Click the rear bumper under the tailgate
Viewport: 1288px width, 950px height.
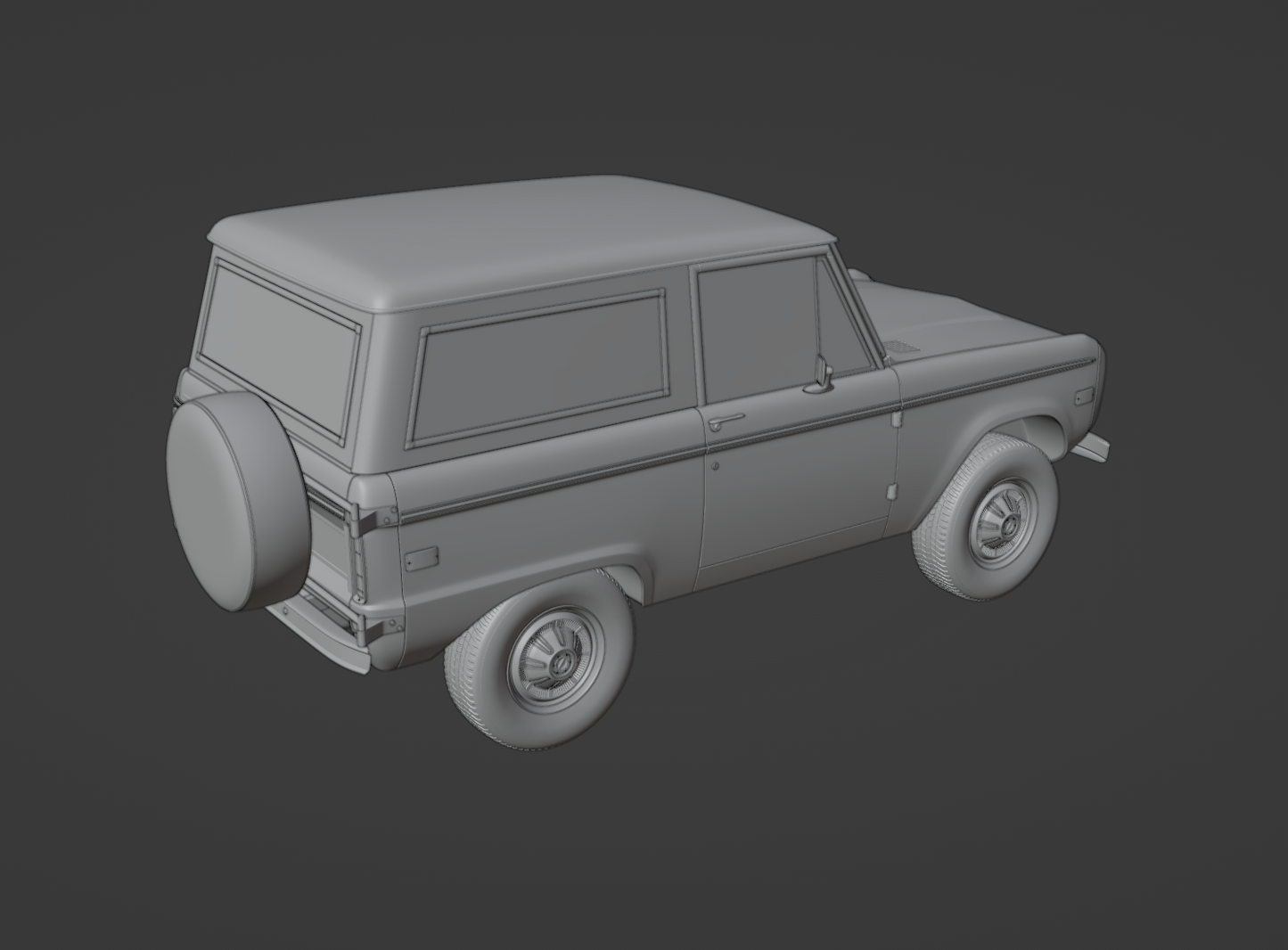[321, 639]
